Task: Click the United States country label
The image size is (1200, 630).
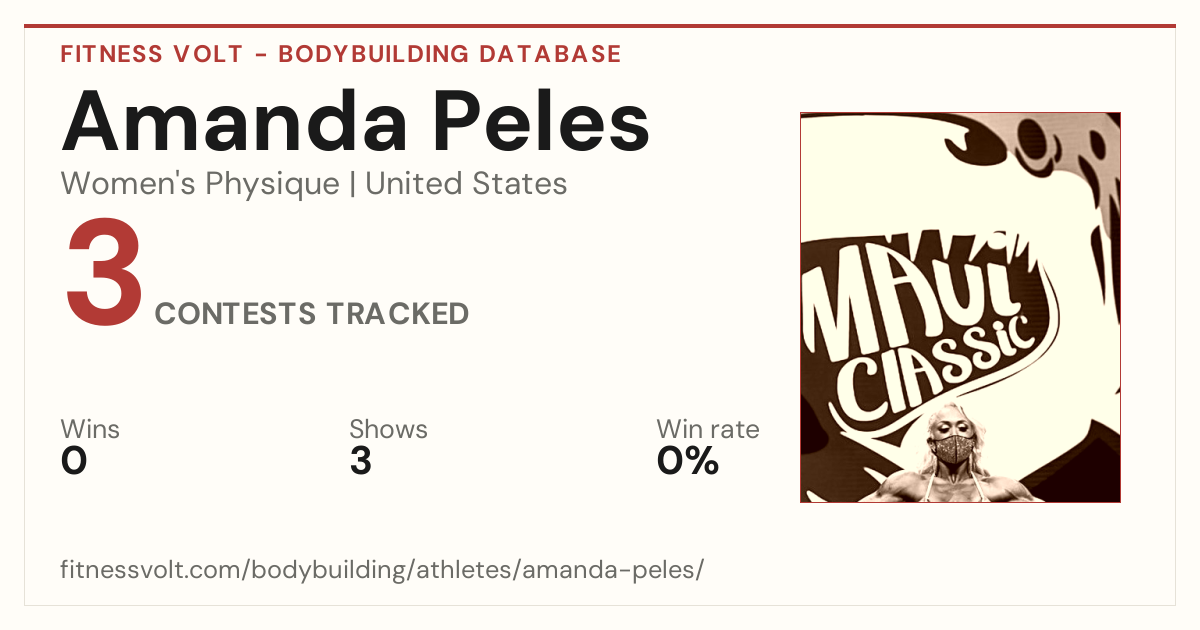Action: [466, 184]
